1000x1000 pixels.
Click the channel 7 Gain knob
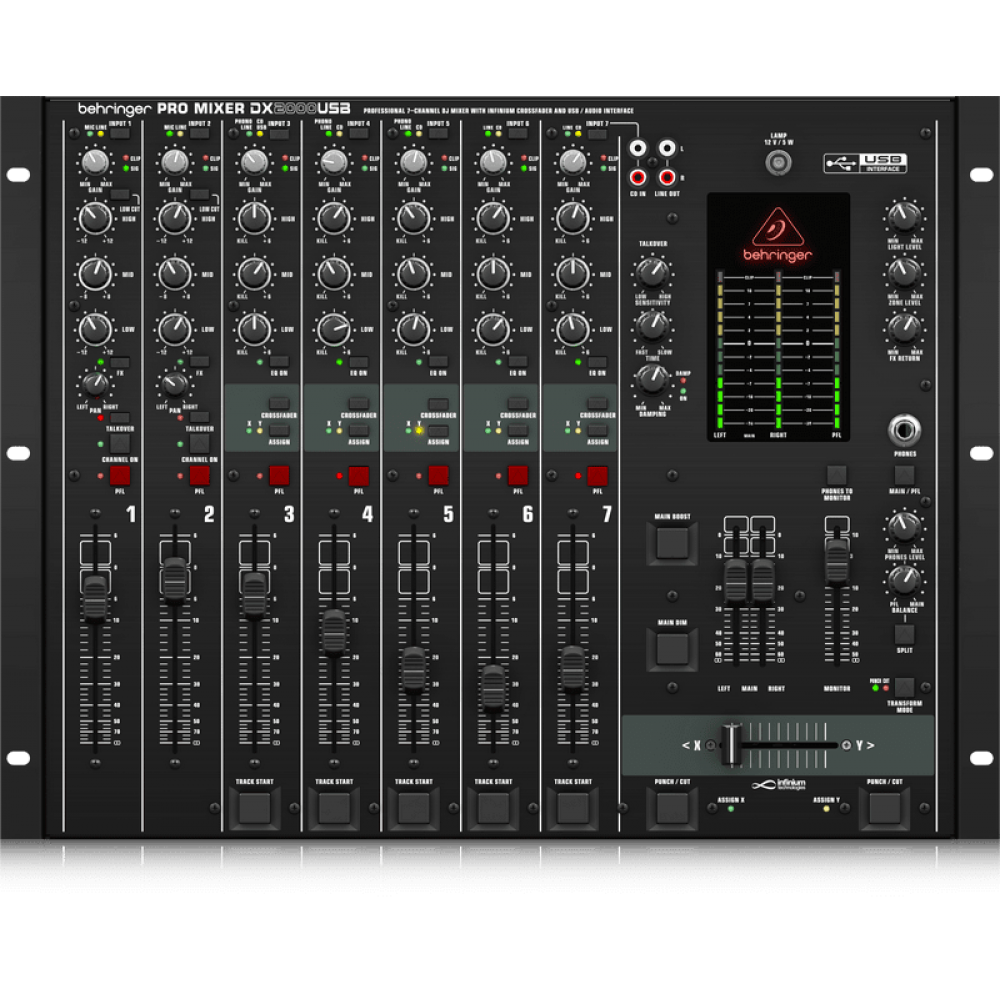573,162
